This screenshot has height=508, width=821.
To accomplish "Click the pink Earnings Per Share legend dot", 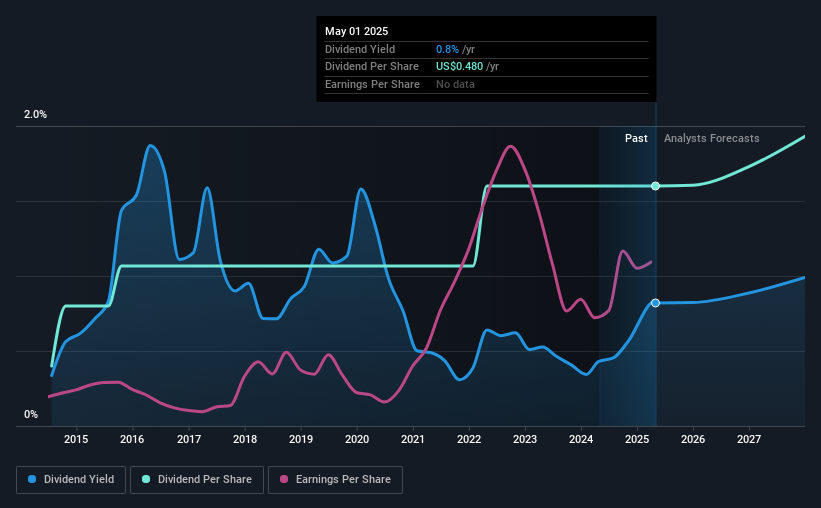I will (x=284, y=479).
